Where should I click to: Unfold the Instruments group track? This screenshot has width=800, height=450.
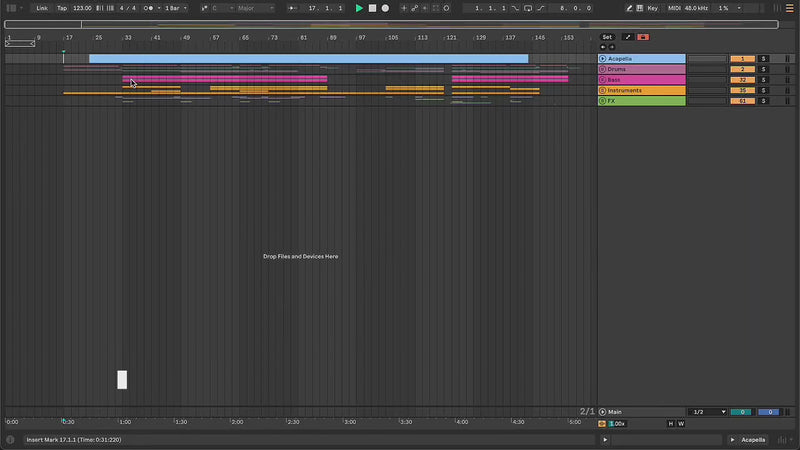click(603, 91)
